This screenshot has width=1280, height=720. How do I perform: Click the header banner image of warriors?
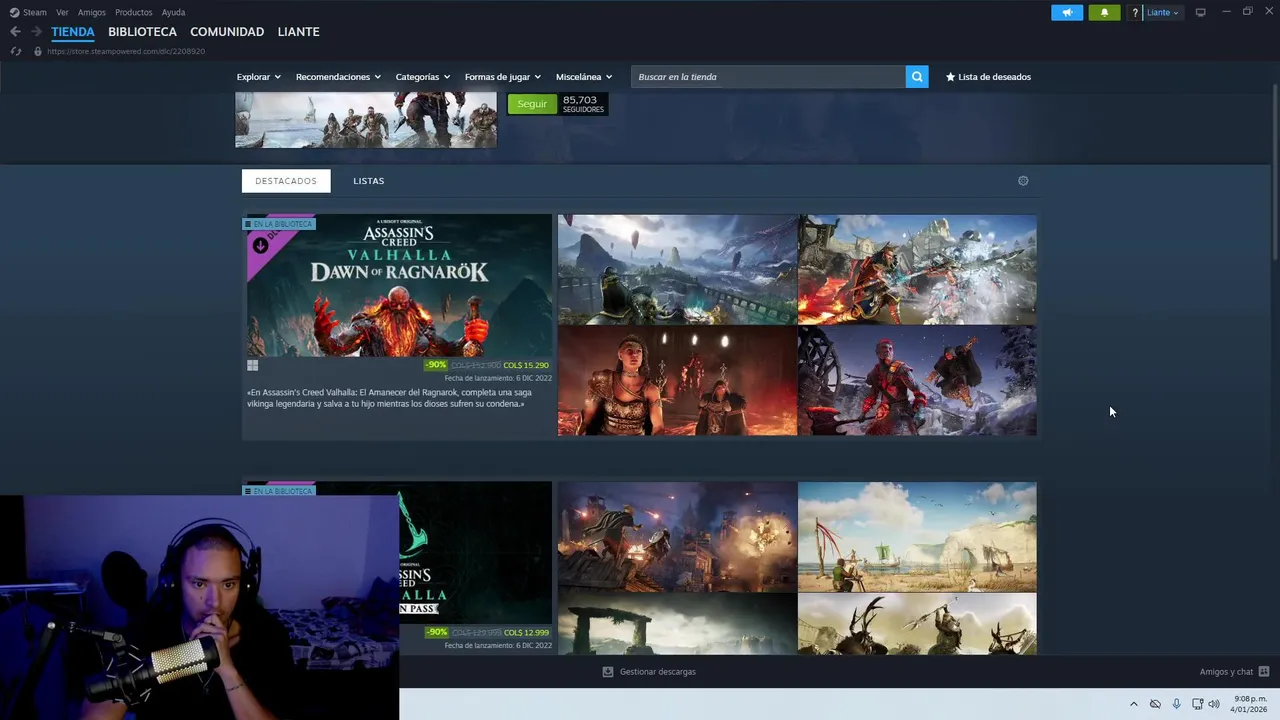(x=366, y=120)
